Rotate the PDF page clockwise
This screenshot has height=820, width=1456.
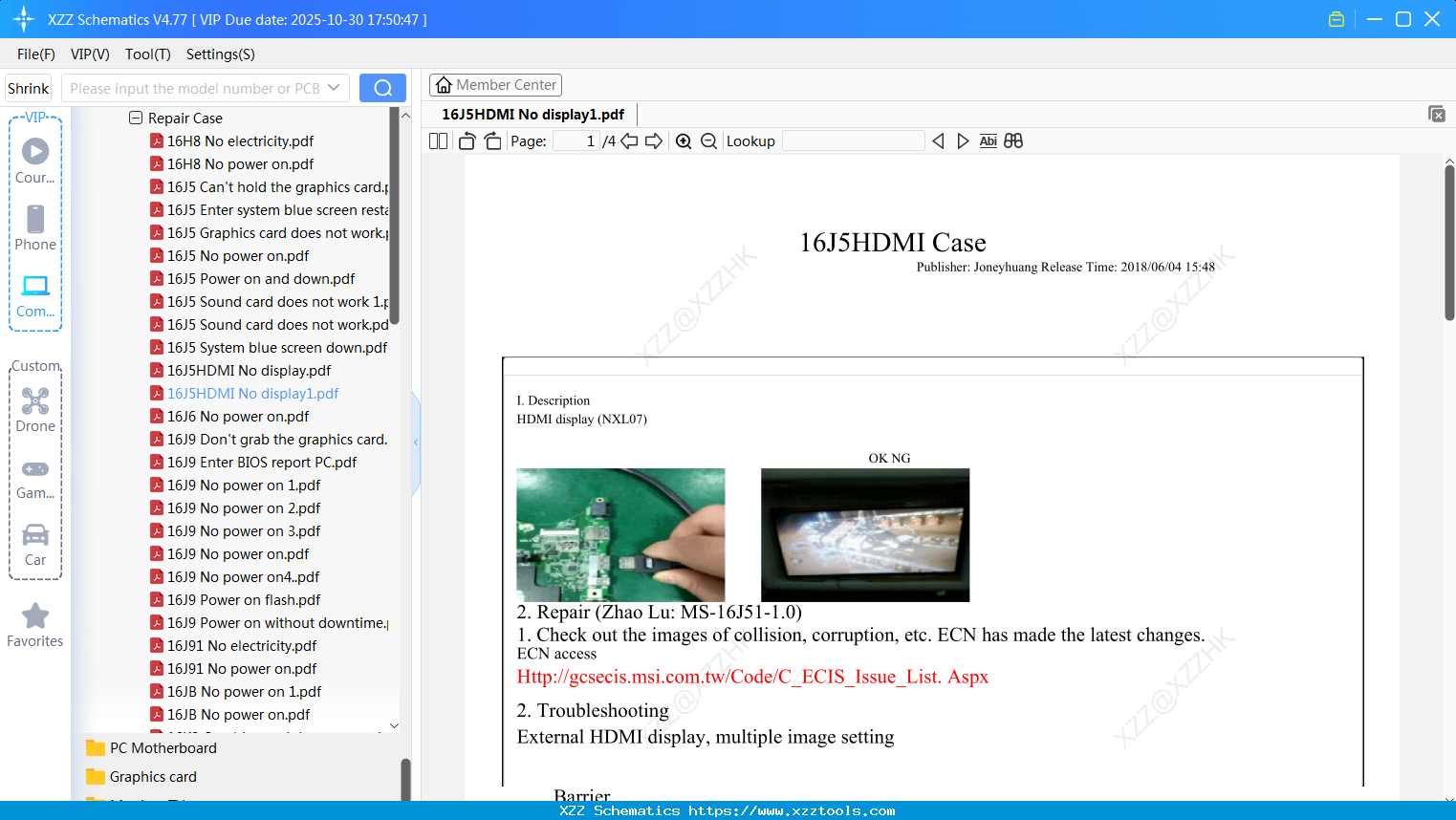pos(492,141)
